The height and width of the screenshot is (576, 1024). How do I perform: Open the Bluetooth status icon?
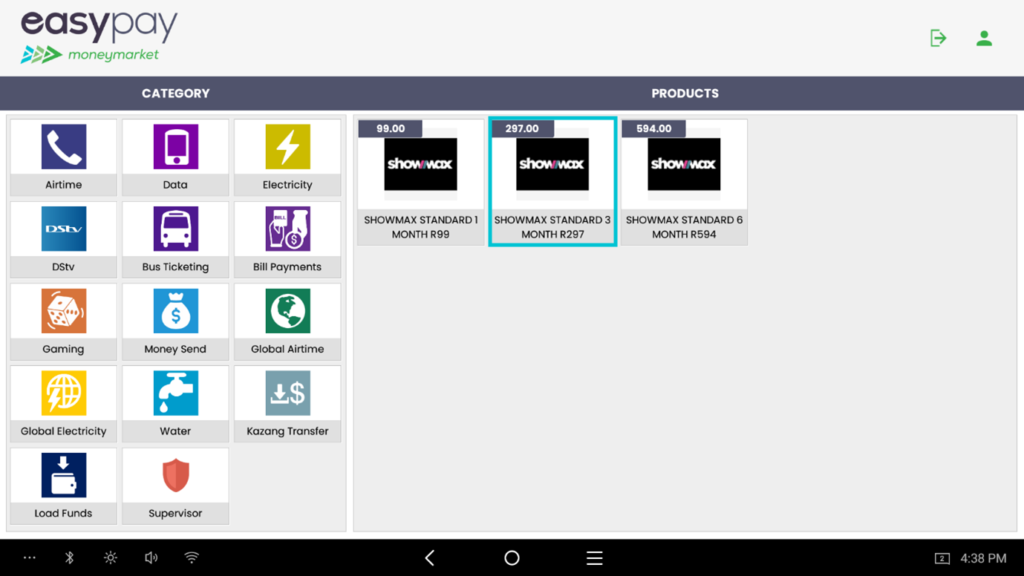coord(70,558)
